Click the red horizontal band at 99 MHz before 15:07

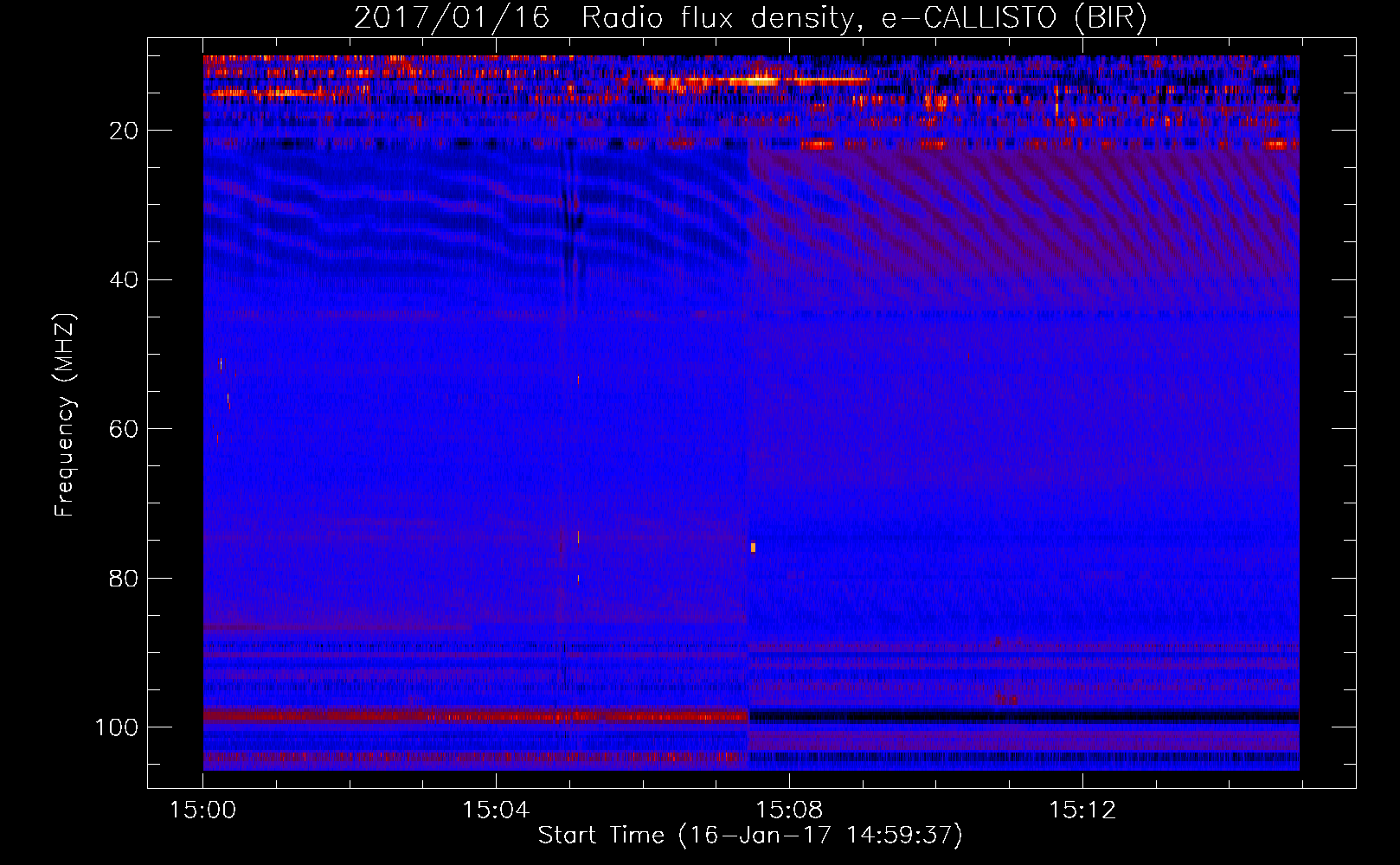(x=475, y=716)
